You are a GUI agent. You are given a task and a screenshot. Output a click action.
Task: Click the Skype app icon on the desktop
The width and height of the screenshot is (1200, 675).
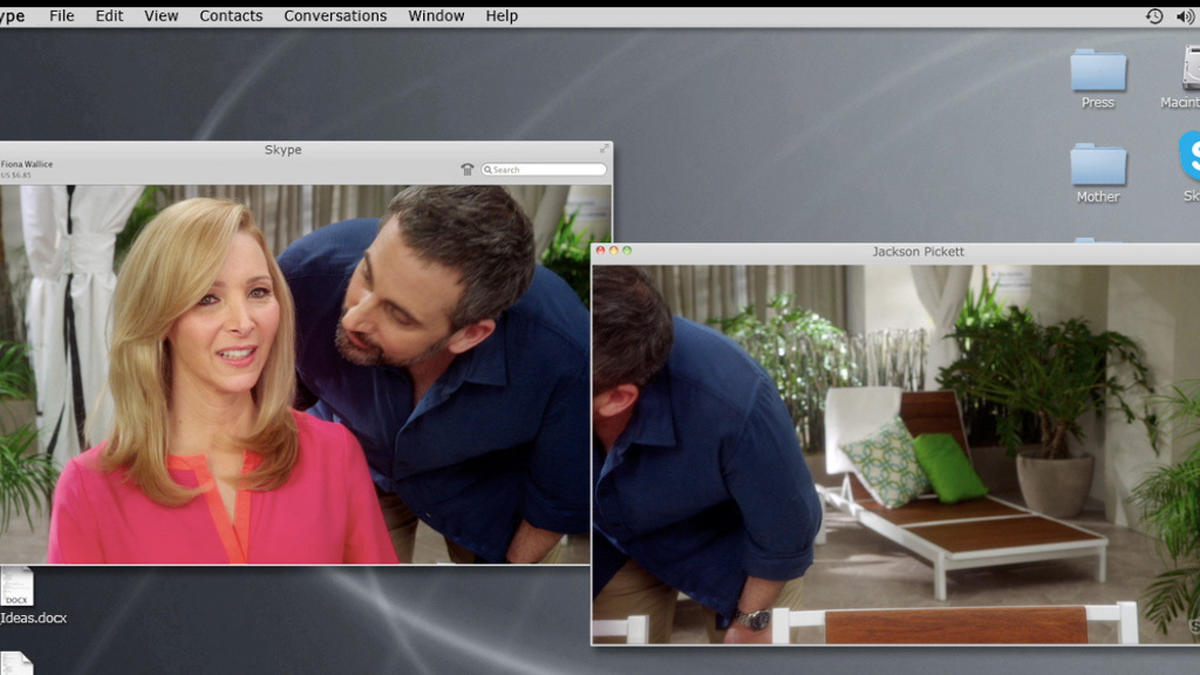(1190, 158)
